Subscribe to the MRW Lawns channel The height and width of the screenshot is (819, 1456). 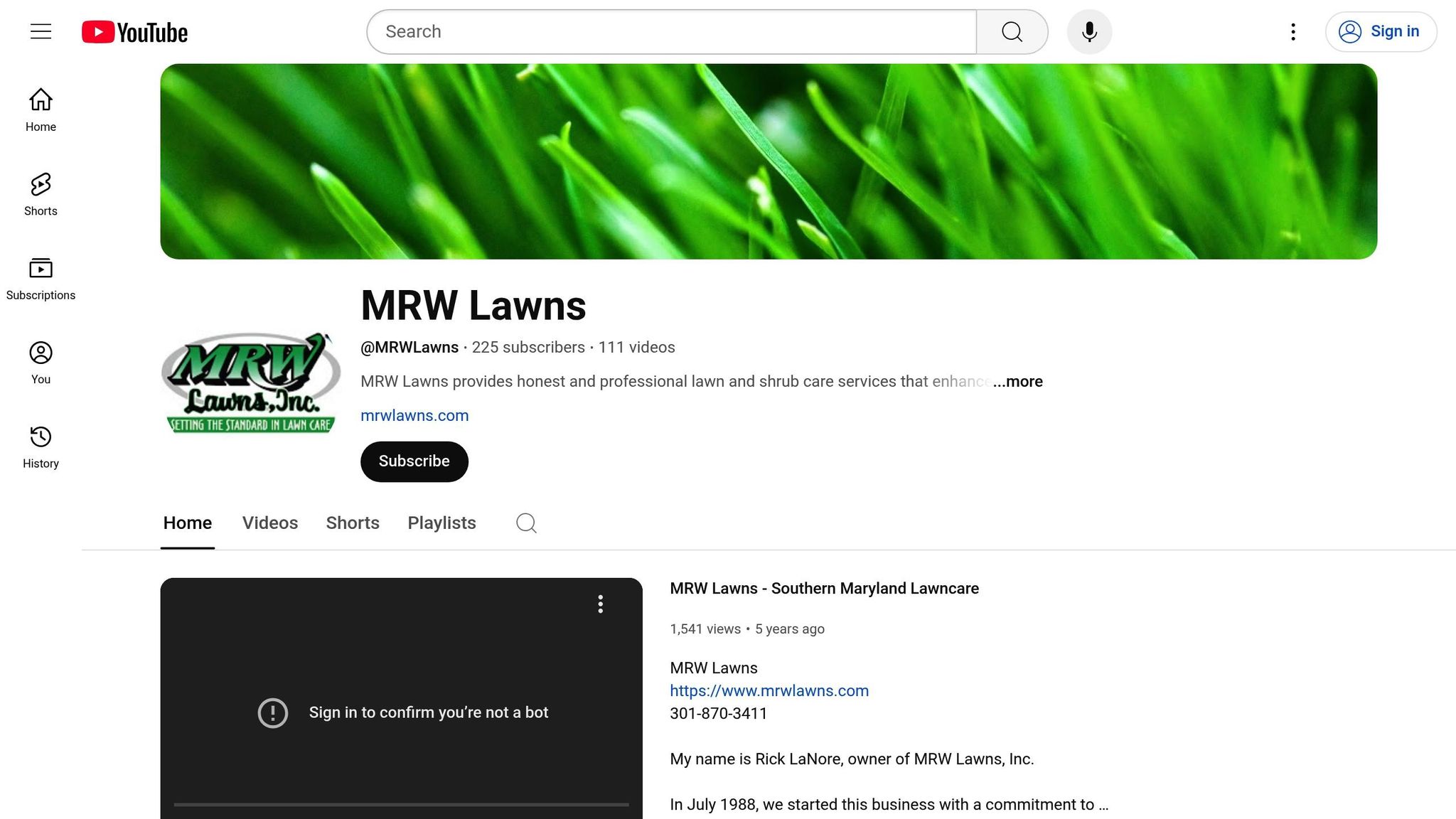click(414, 461)
